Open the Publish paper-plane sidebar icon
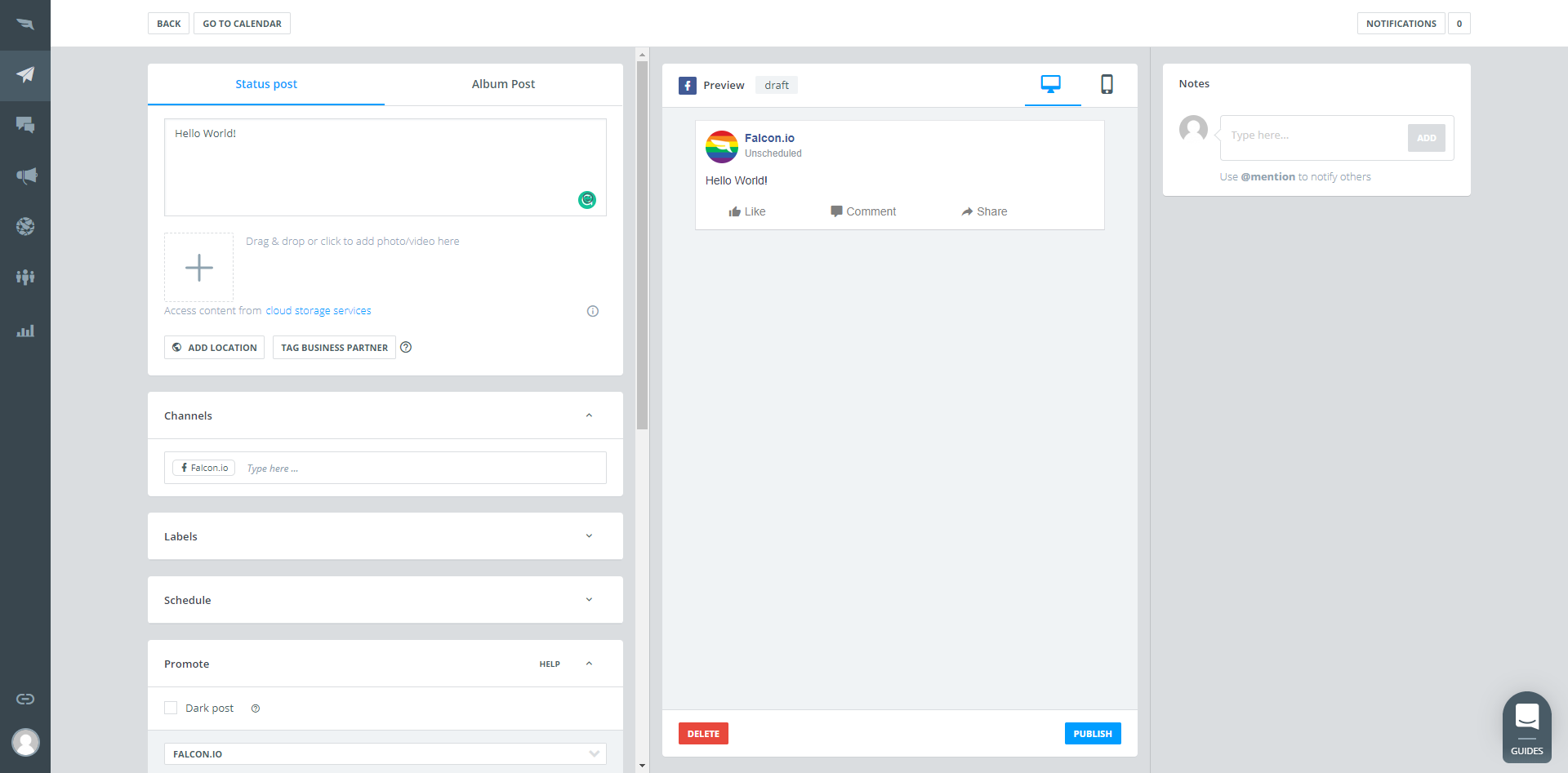Viewport: 1568px width, 773px height. pos(25,75)
